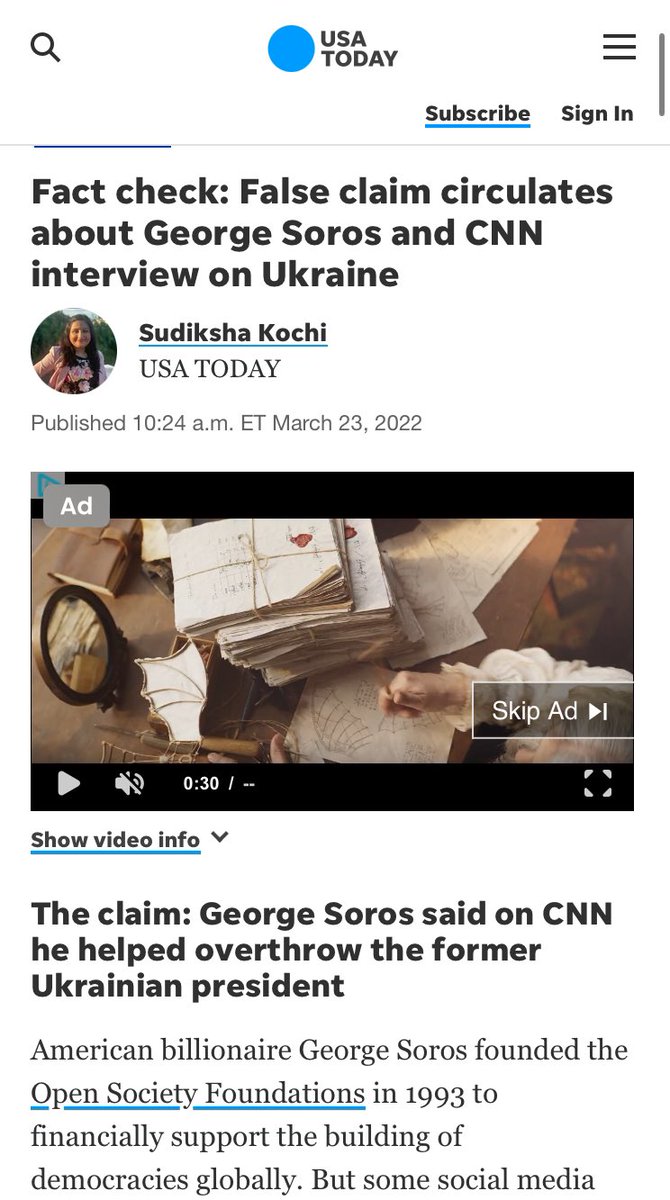Click the video ad thumbnail
Screen dimensions: 670x1200
pyautogui.click(x=332, y=640)
